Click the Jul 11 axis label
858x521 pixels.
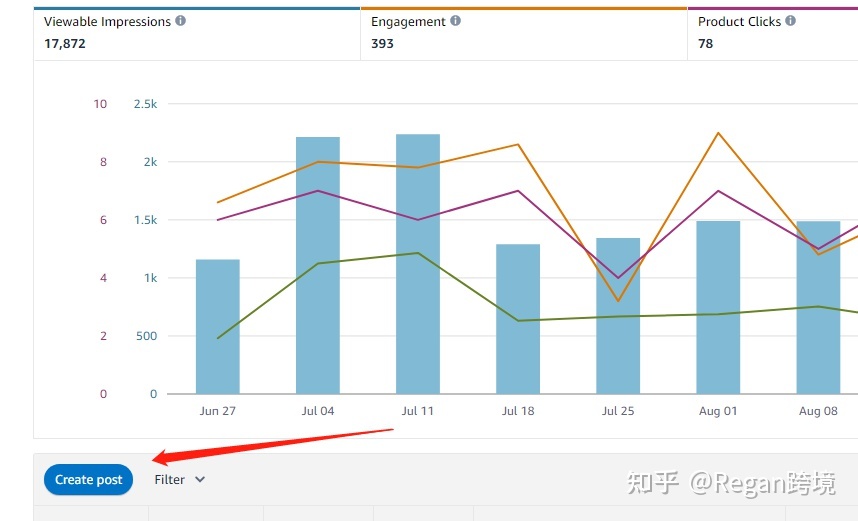click(x=418, y=411)
